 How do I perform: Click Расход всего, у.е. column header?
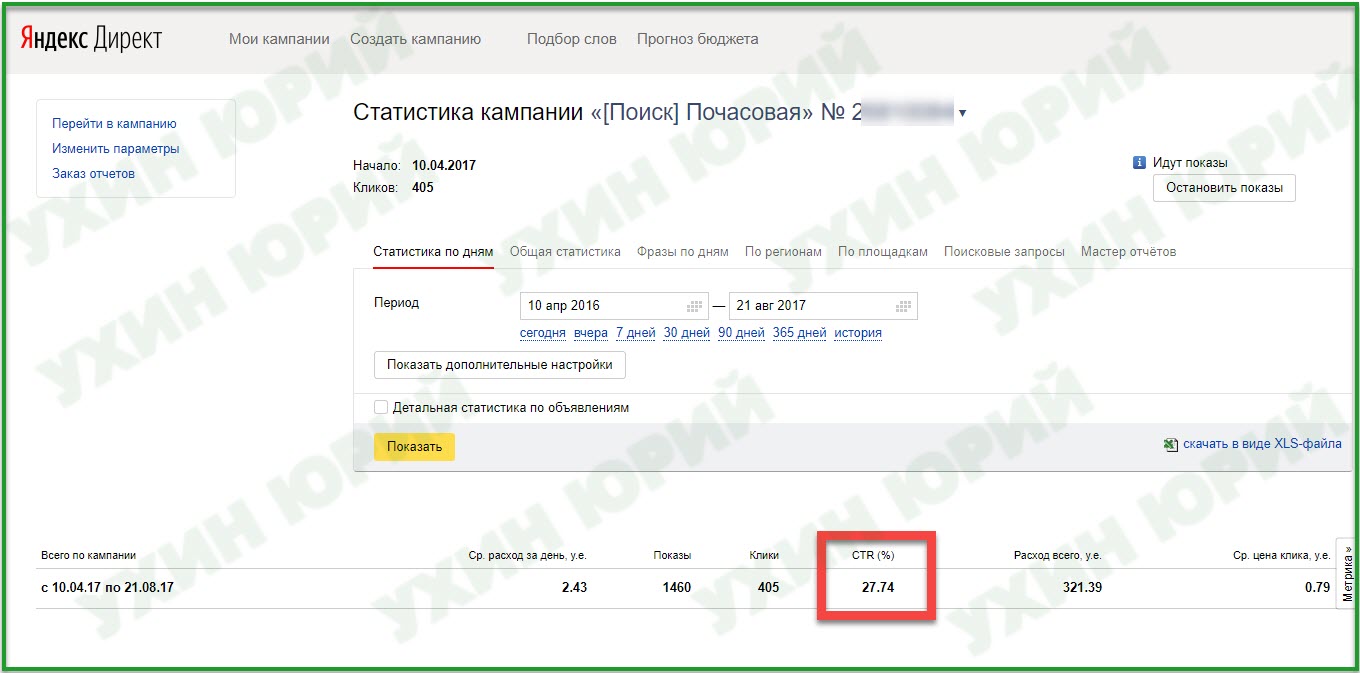(1057, 555)
